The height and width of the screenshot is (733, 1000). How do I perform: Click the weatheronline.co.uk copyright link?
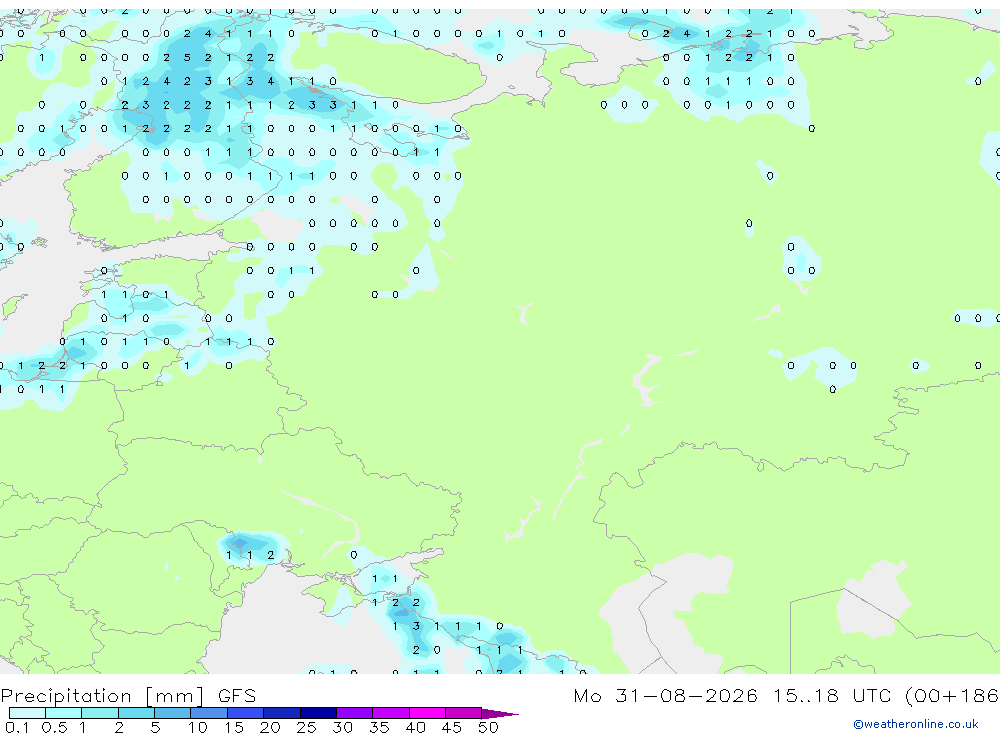[x=916, y=724]
